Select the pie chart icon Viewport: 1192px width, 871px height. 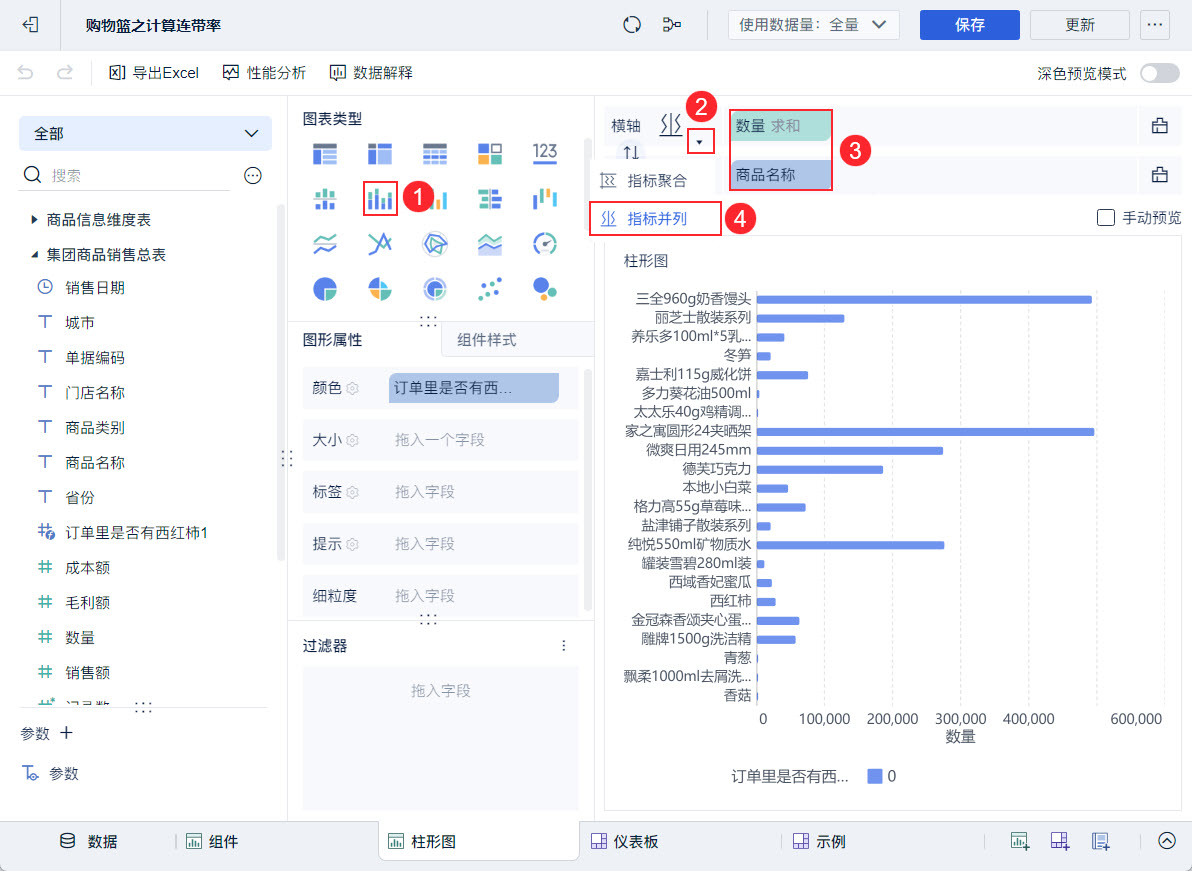tap(325, 289)
